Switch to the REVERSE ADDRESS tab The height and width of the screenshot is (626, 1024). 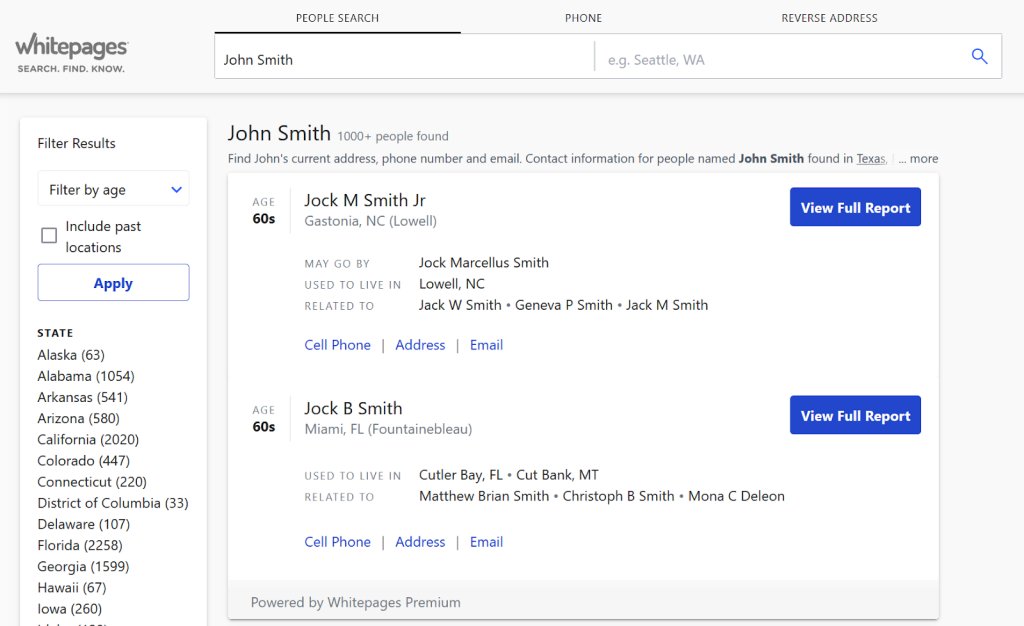tap(829, 18)
